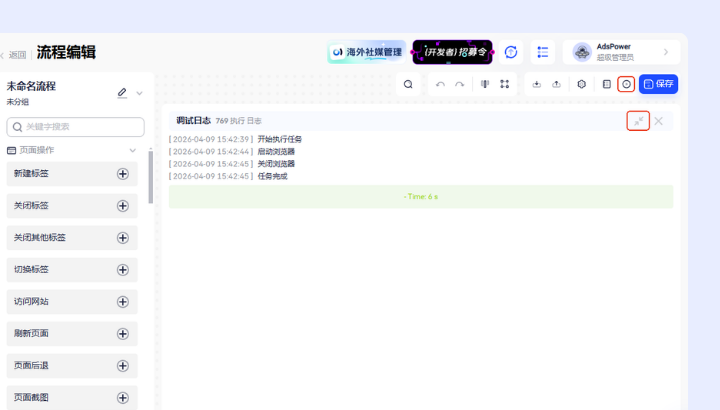Open the 开发者招募令 banner
720x410 pixels.
point(452,52)
